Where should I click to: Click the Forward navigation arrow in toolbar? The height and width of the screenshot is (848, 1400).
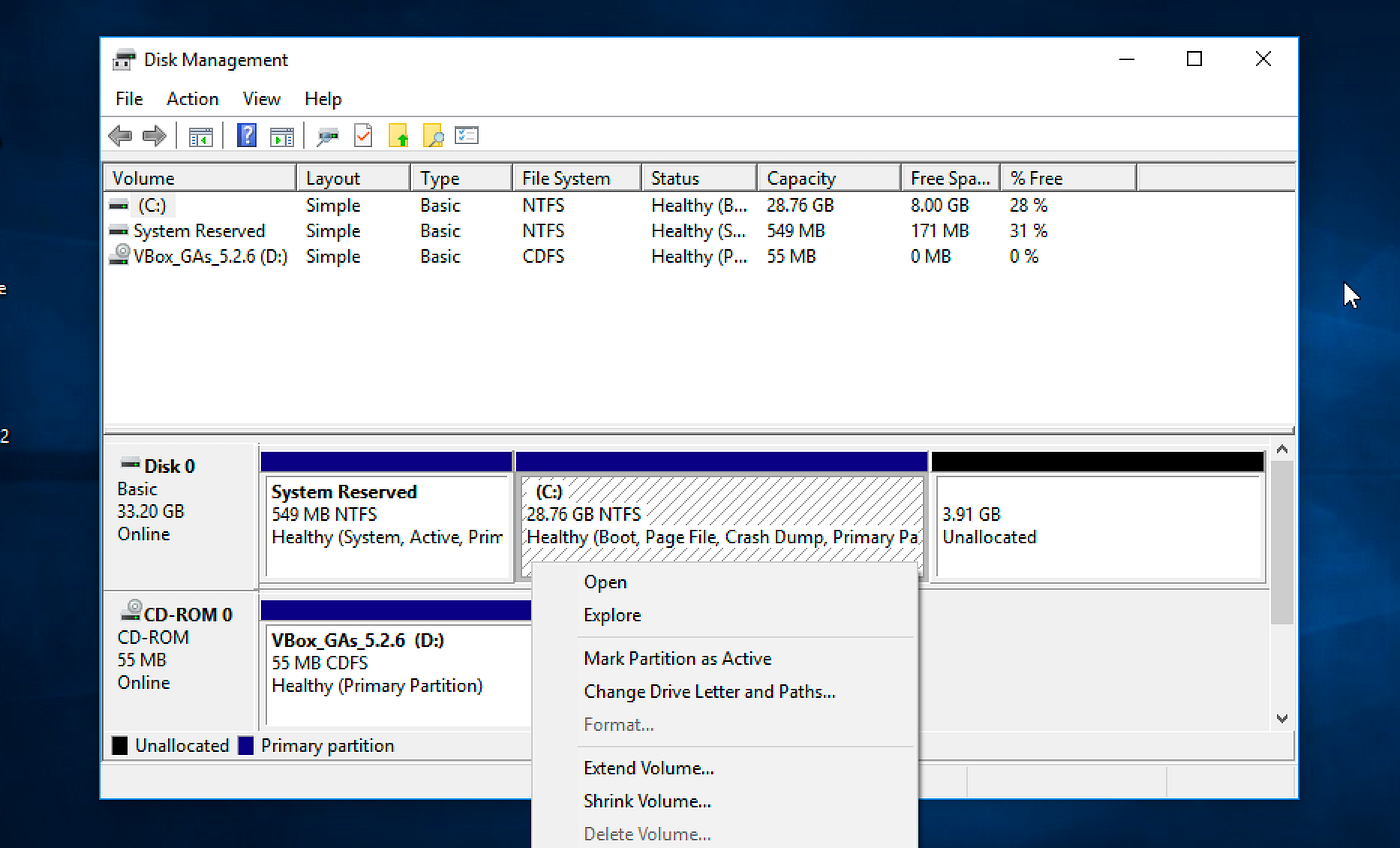coord(153,135)
